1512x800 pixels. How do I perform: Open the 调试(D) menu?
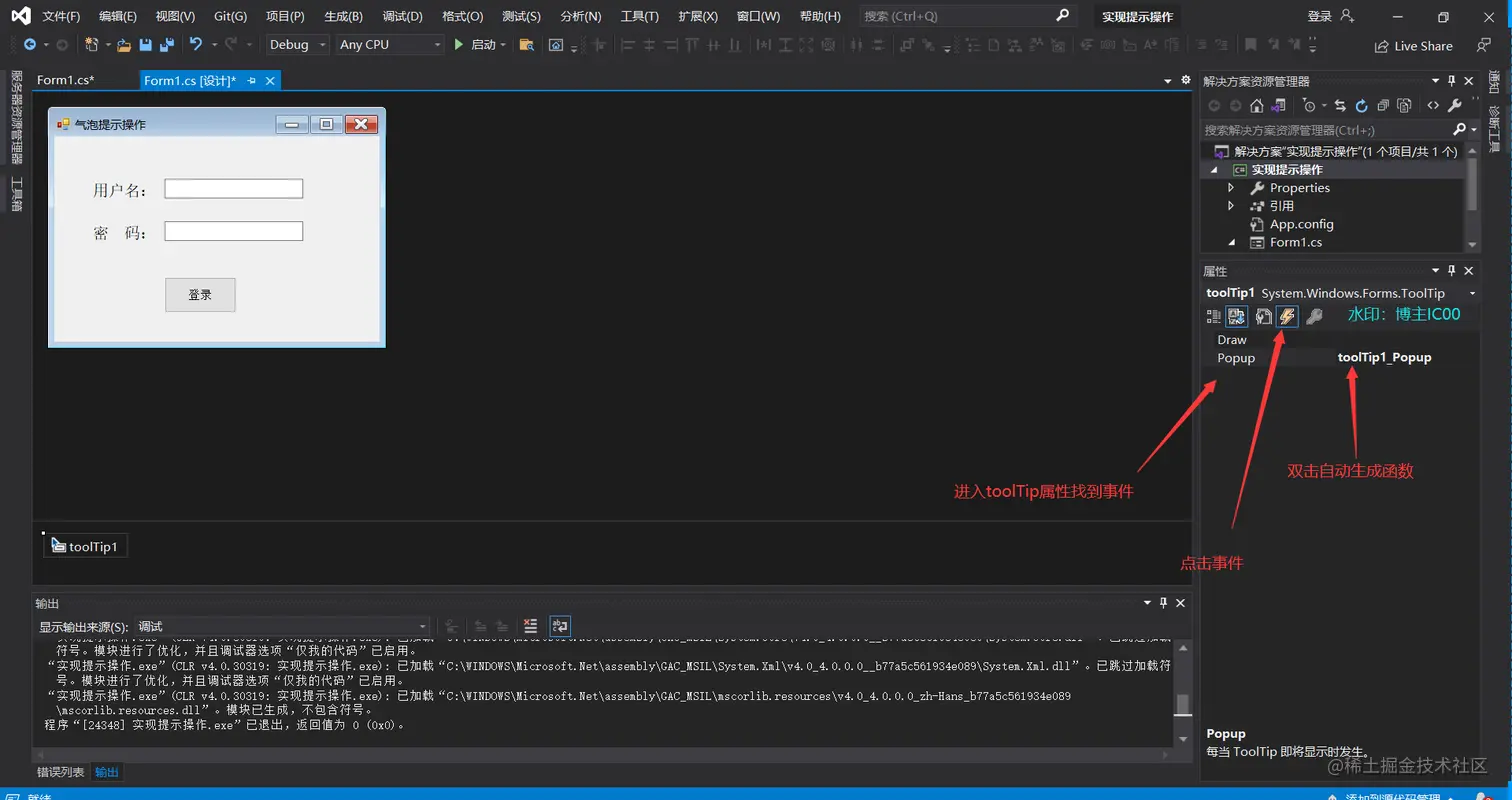coord(402,16)
